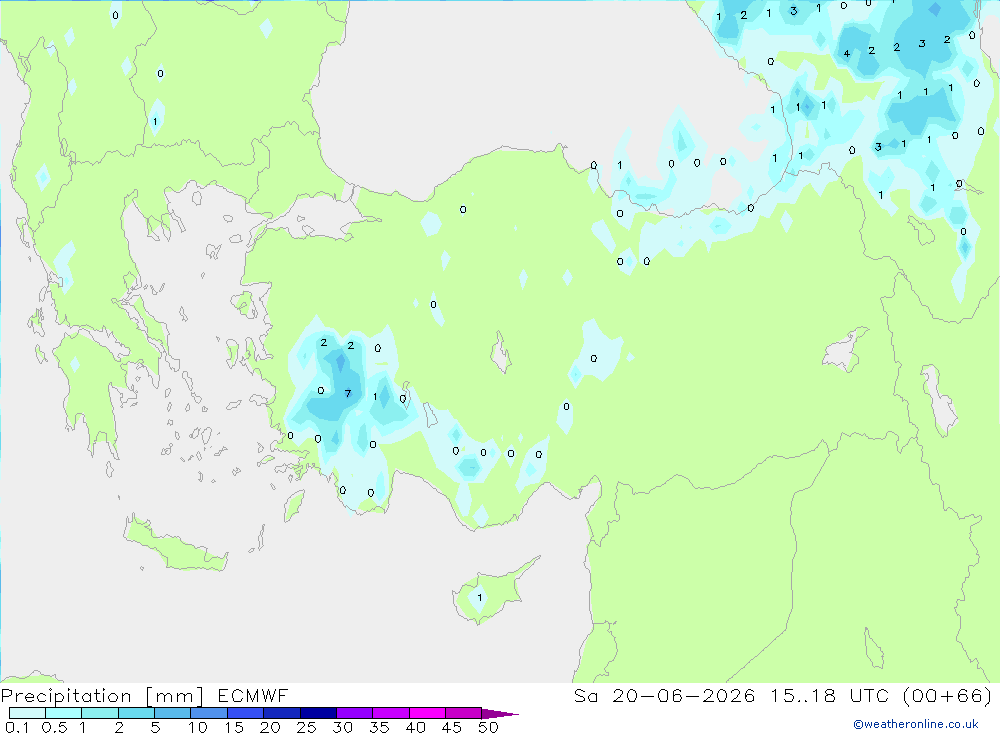The height and width of the screenshot is (733, 1000).
Task: Select legend swatch between 25 and 30
Action: 318,713
